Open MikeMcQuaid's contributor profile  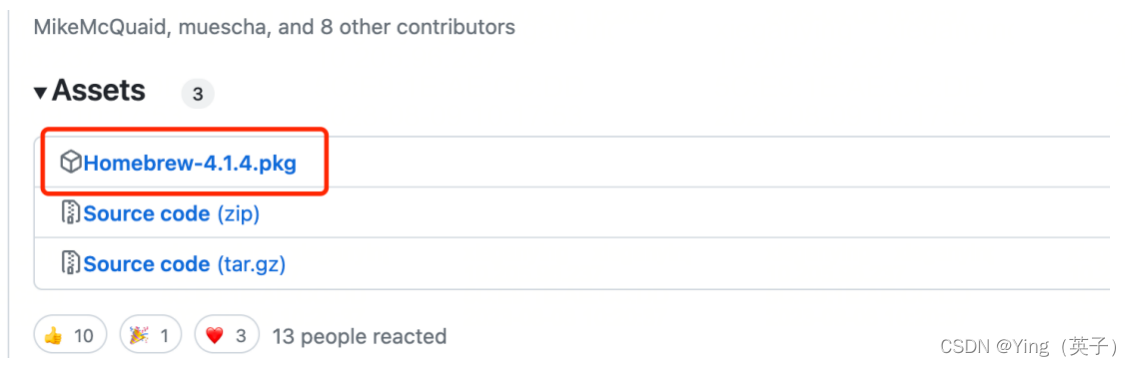pyautogui.click(x=100, y=27)
